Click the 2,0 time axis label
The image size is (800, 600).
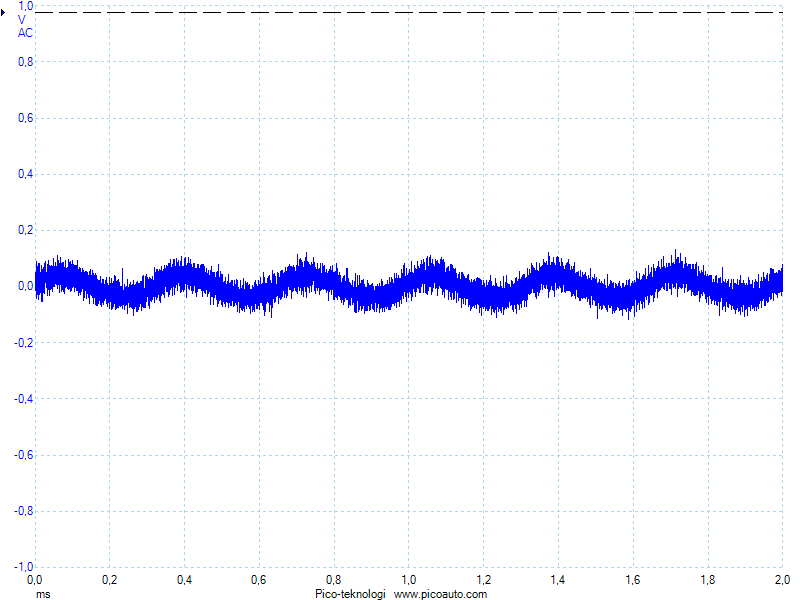click(x=782, y=580)
